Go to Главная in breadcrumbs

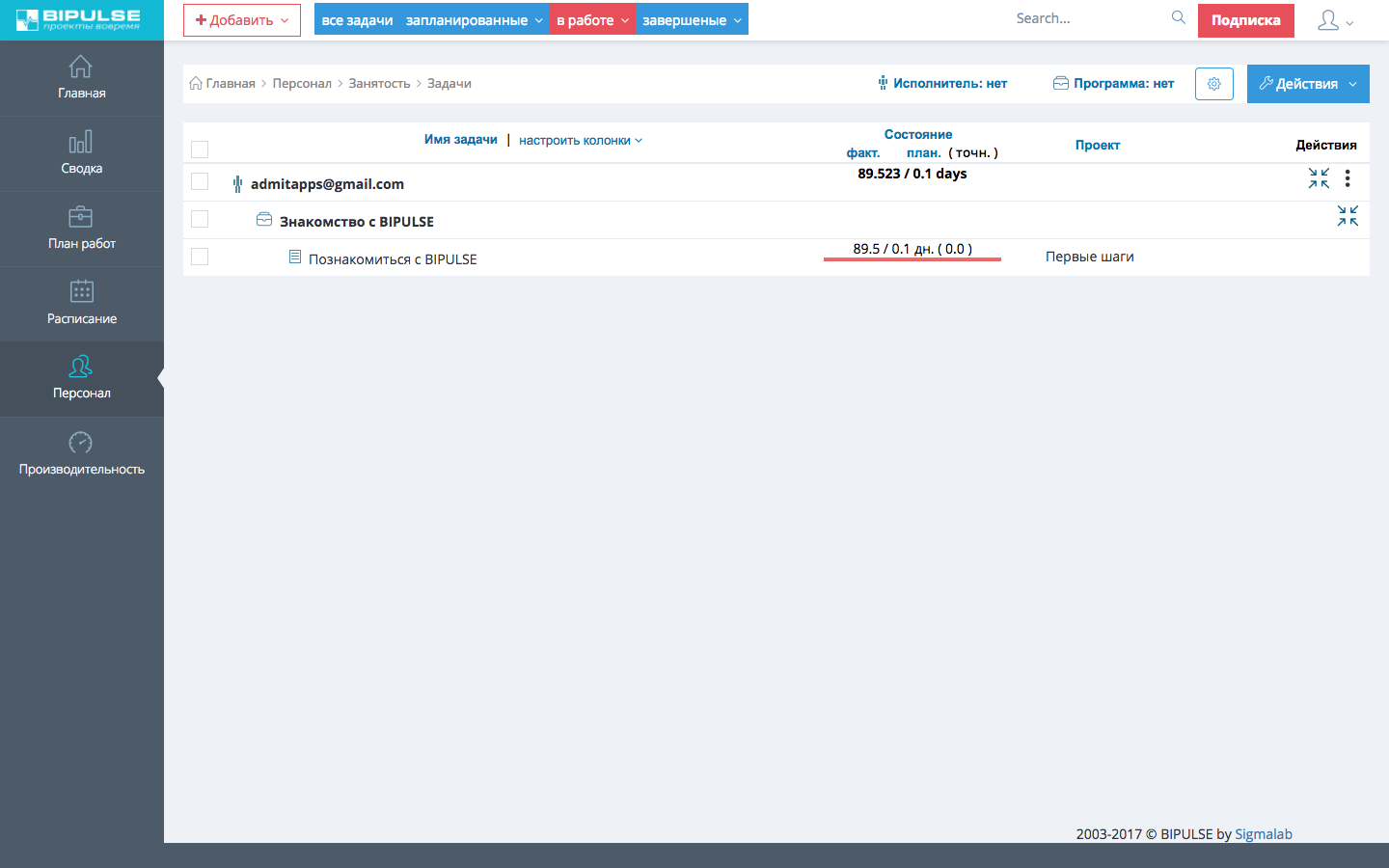(x=231, y=84)
